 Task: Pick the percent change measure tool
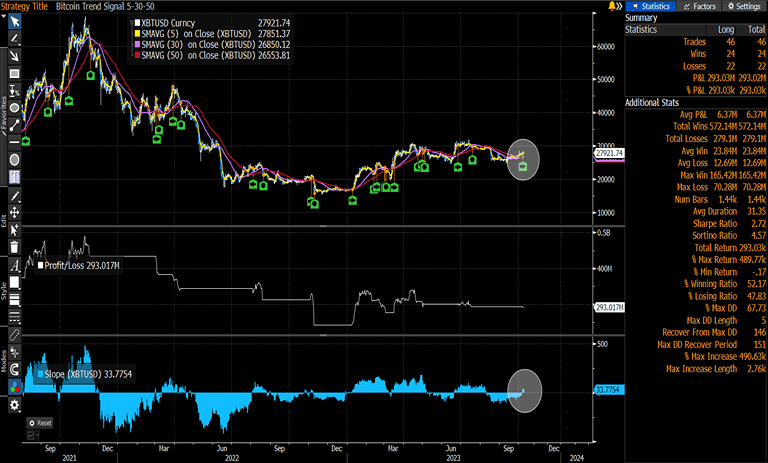[15, 91]
